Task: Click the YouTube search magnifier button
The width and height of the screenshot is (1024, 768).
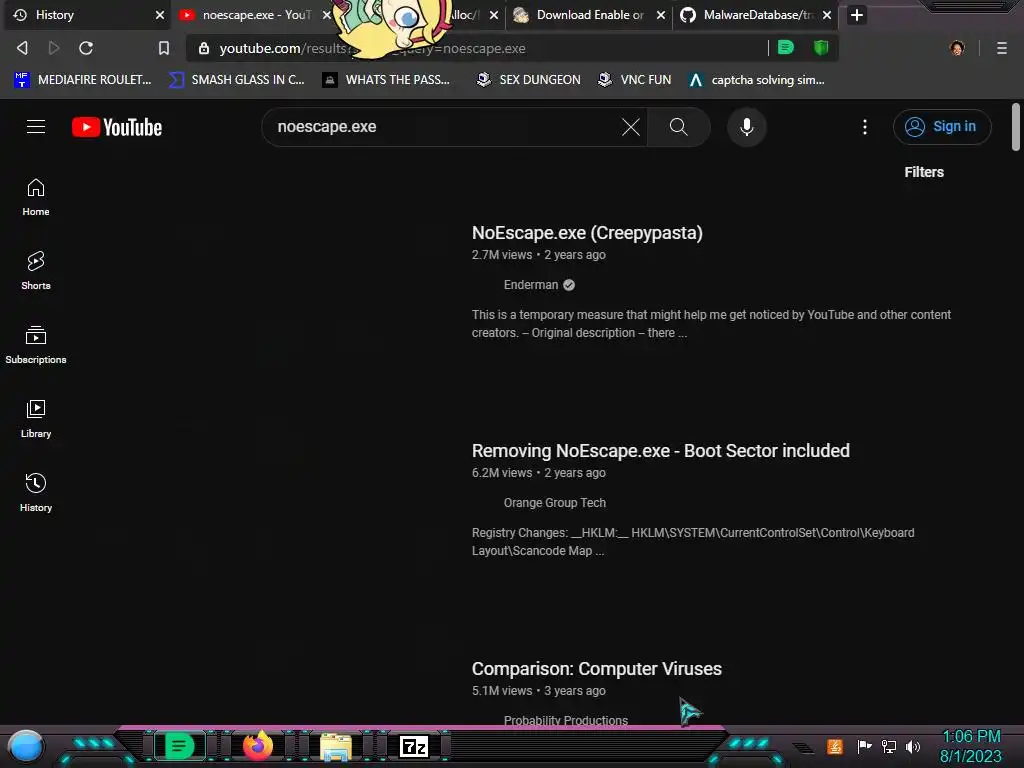Action: 679,127
